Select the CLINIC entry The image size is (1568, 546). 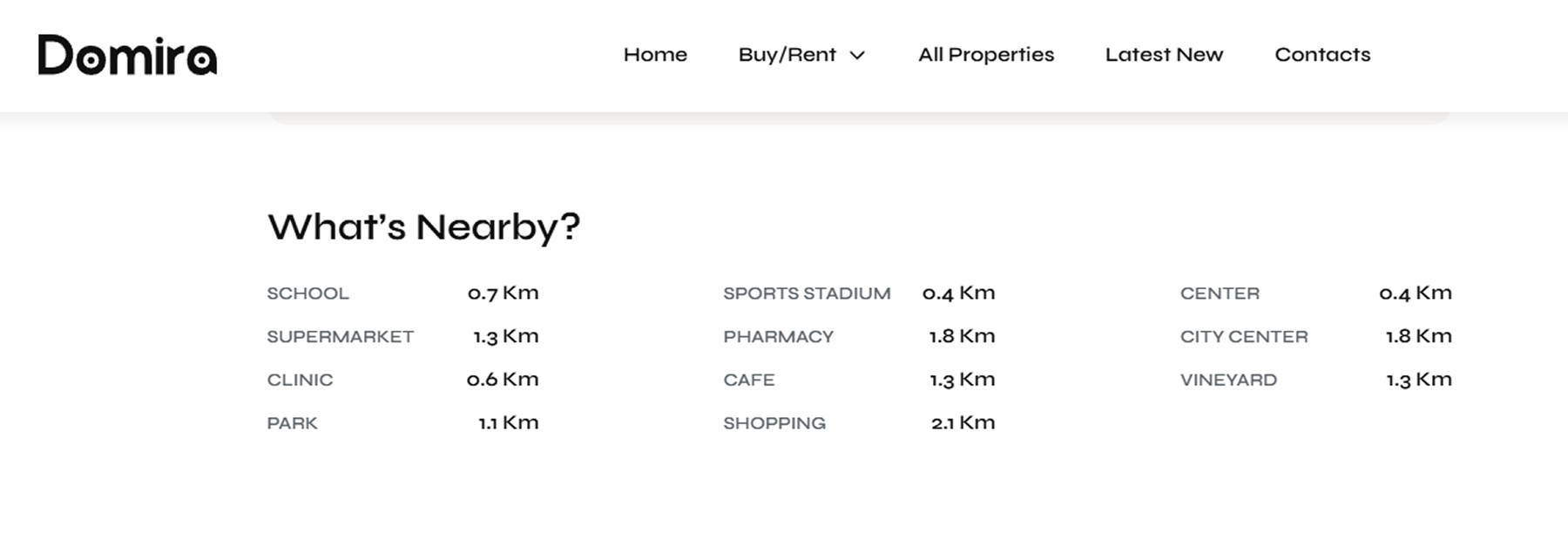pos(300,381)
